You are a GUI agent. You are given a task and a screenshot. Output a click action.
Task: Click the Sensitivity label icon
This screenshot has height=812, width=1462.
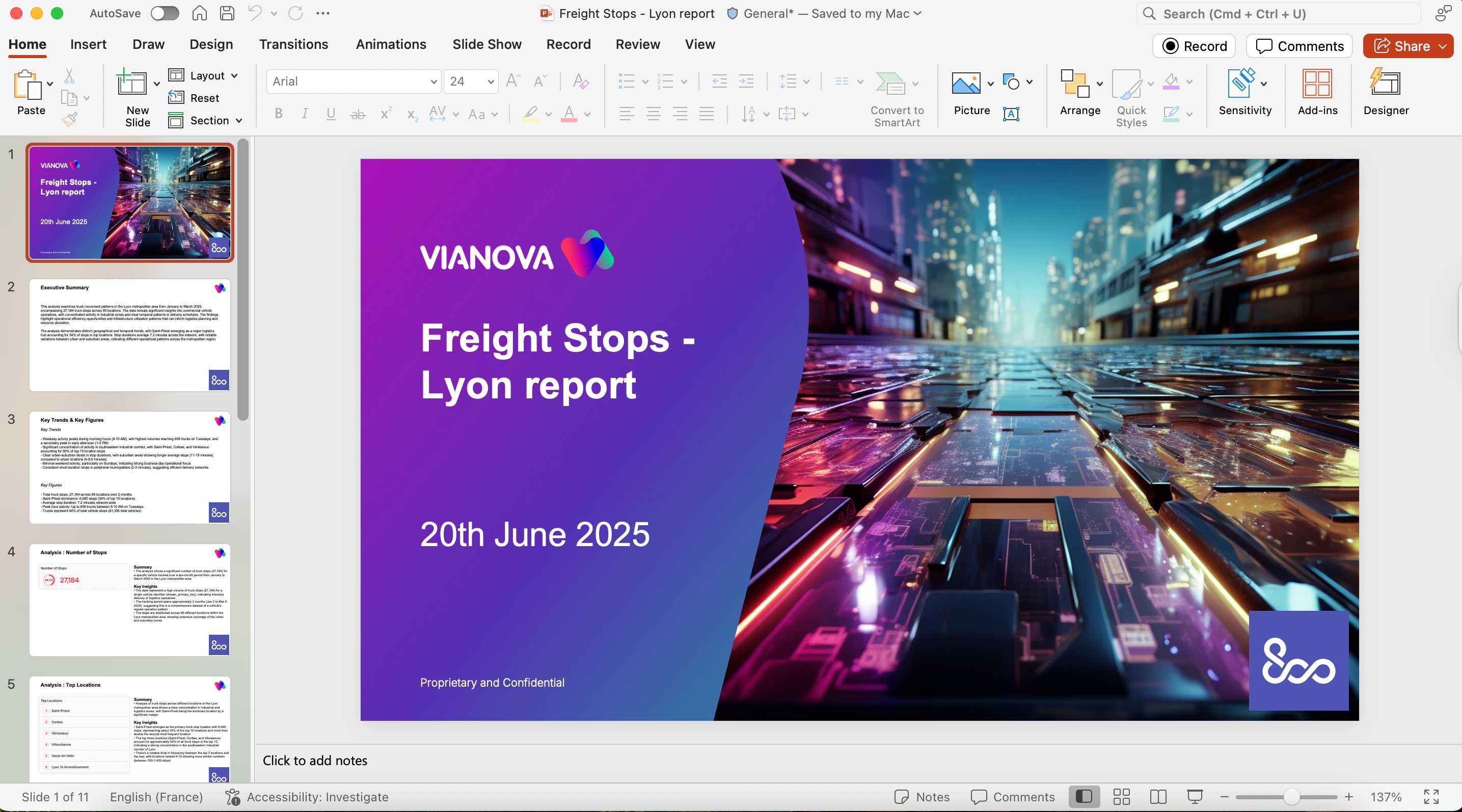point(1240,83)
